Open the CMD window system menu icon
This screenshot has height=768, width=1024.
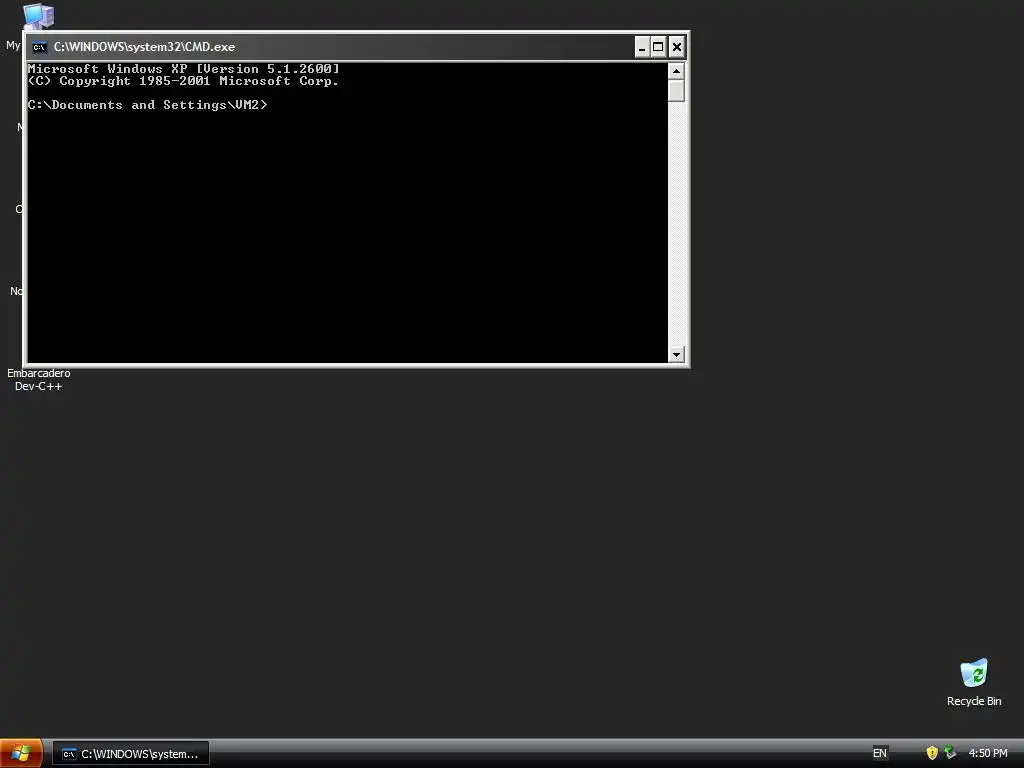click(x=39, y=47)
